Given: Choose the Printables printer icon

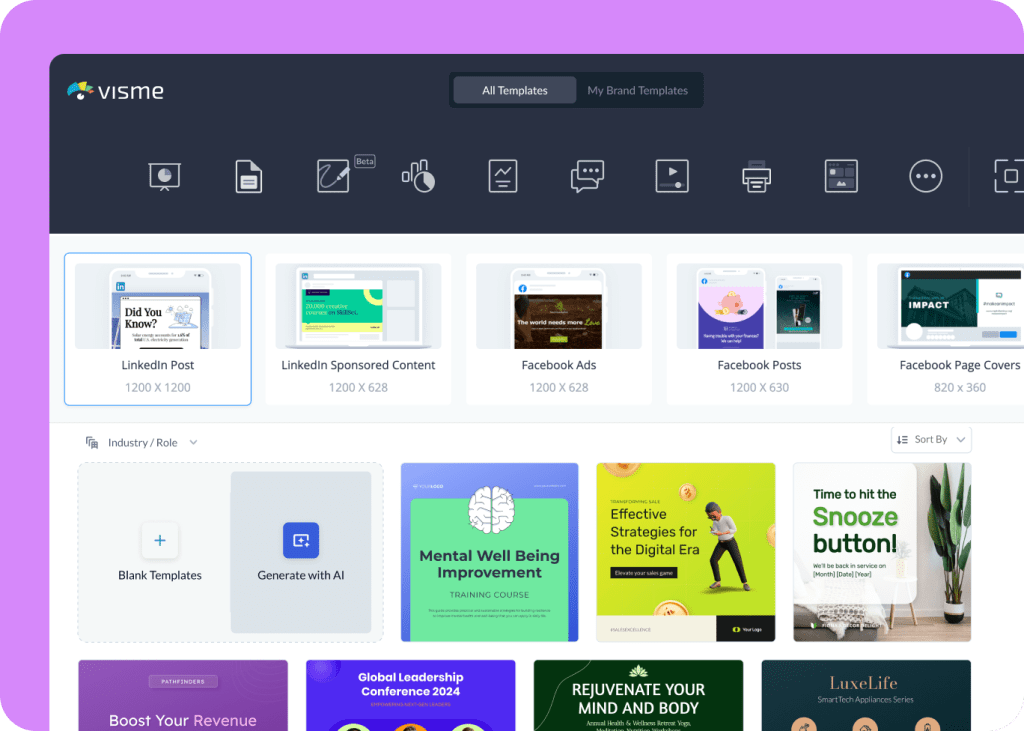Looking at the screenshot, I should coord(757,176).
